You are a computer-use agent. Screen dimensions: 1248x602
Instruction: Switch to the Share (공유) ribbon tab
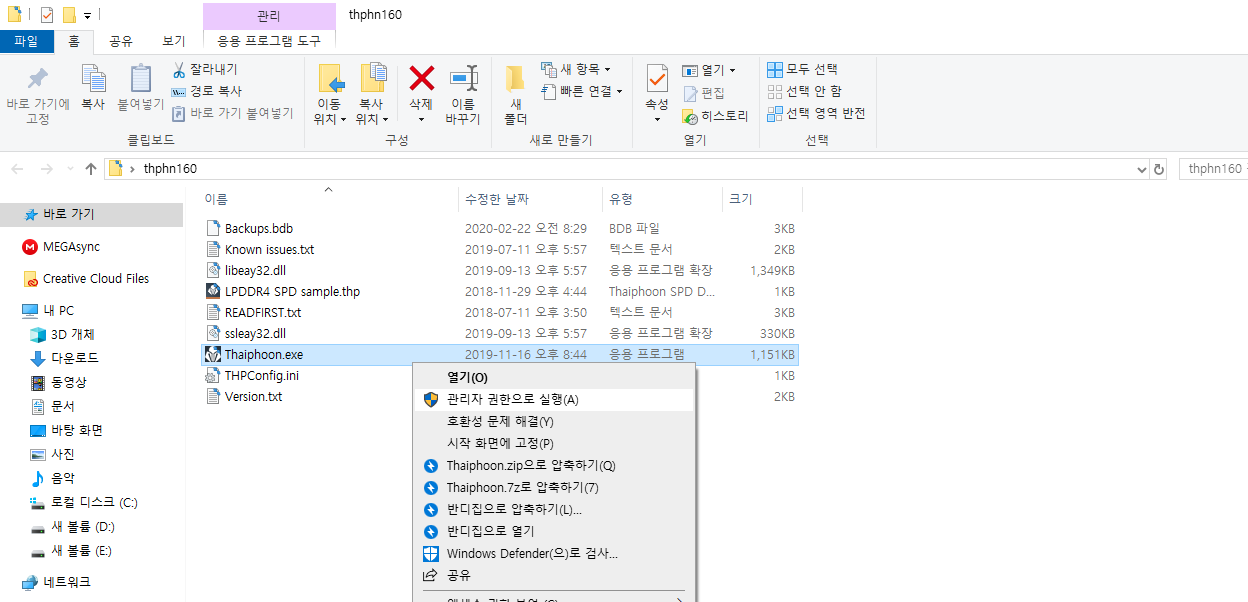click(x=121, y=41)
